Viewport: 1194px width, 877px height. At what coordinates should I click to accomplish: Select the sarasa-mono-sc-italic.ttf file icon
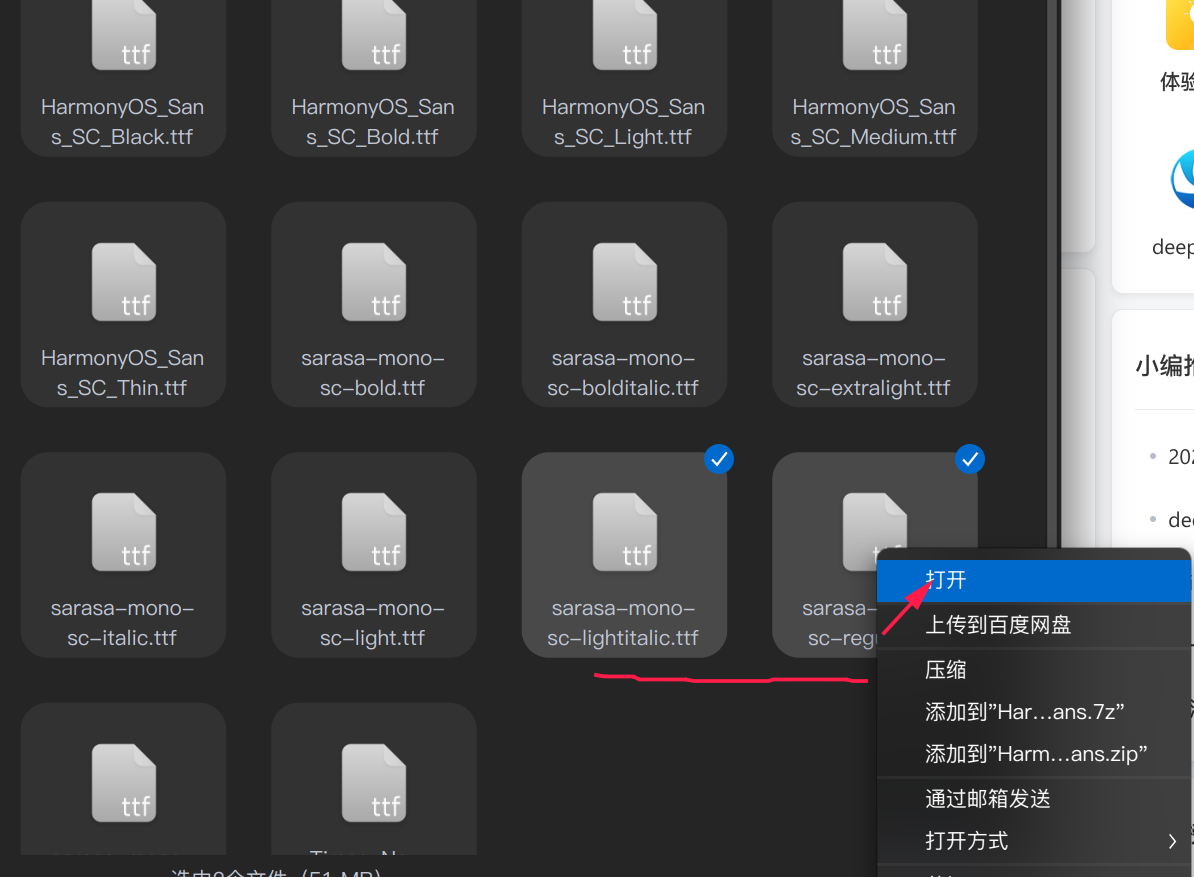click(x=122, y=533)
